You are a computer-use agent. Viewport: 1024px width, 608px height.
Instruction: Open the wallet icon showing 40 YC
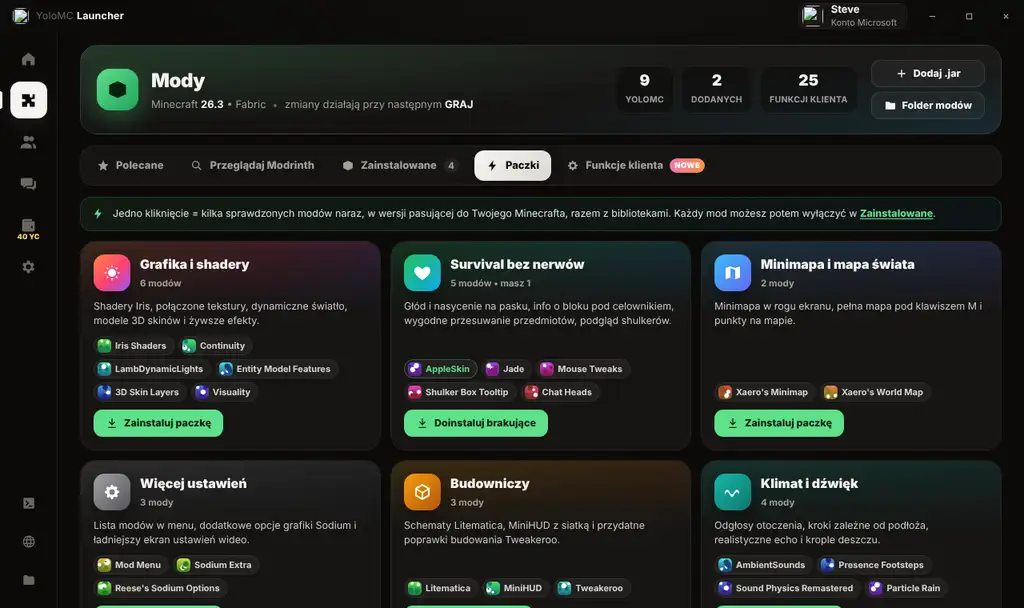(x=28, y=229)
